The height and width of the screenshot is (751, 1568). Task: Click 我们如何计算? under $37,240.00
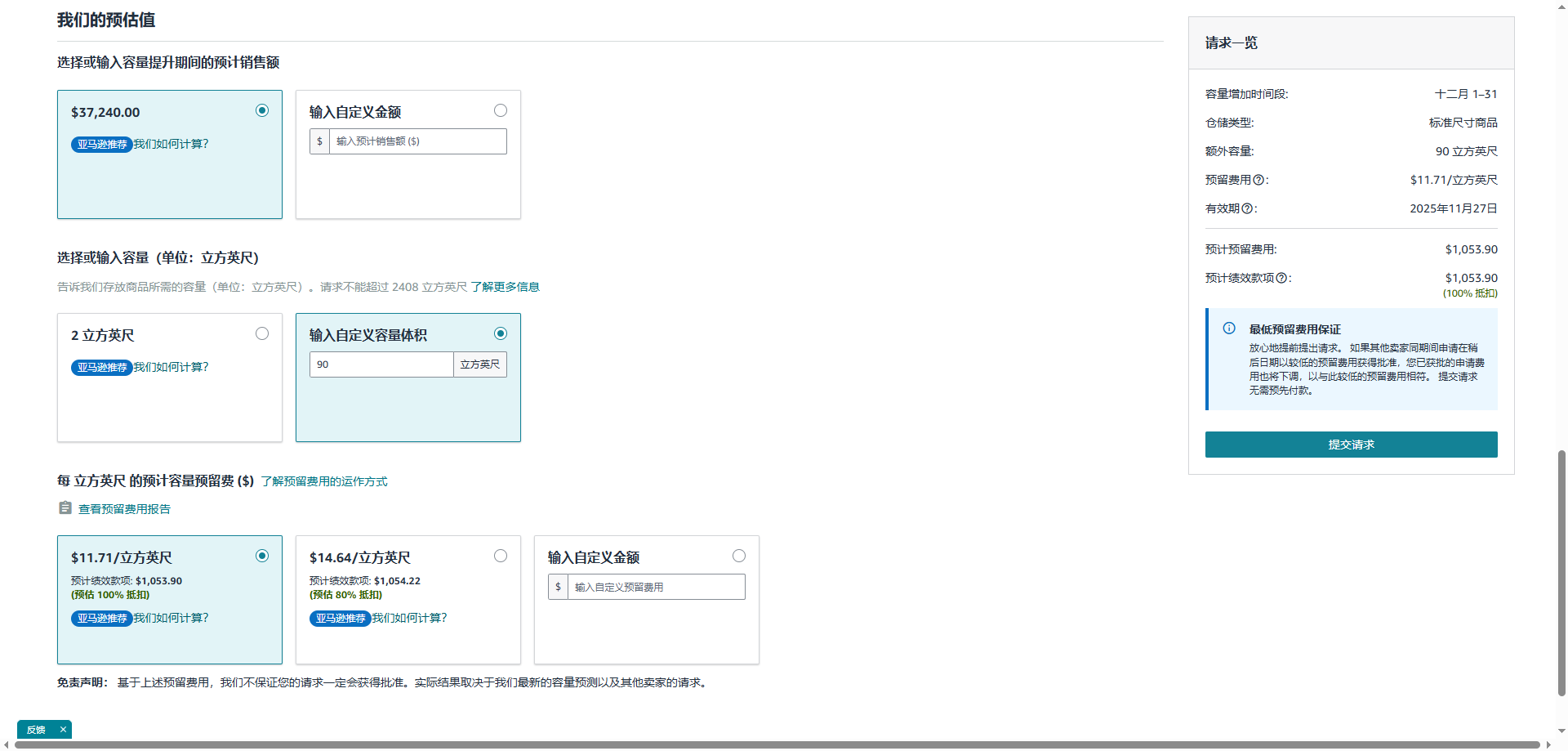click(x=171, y=144)
